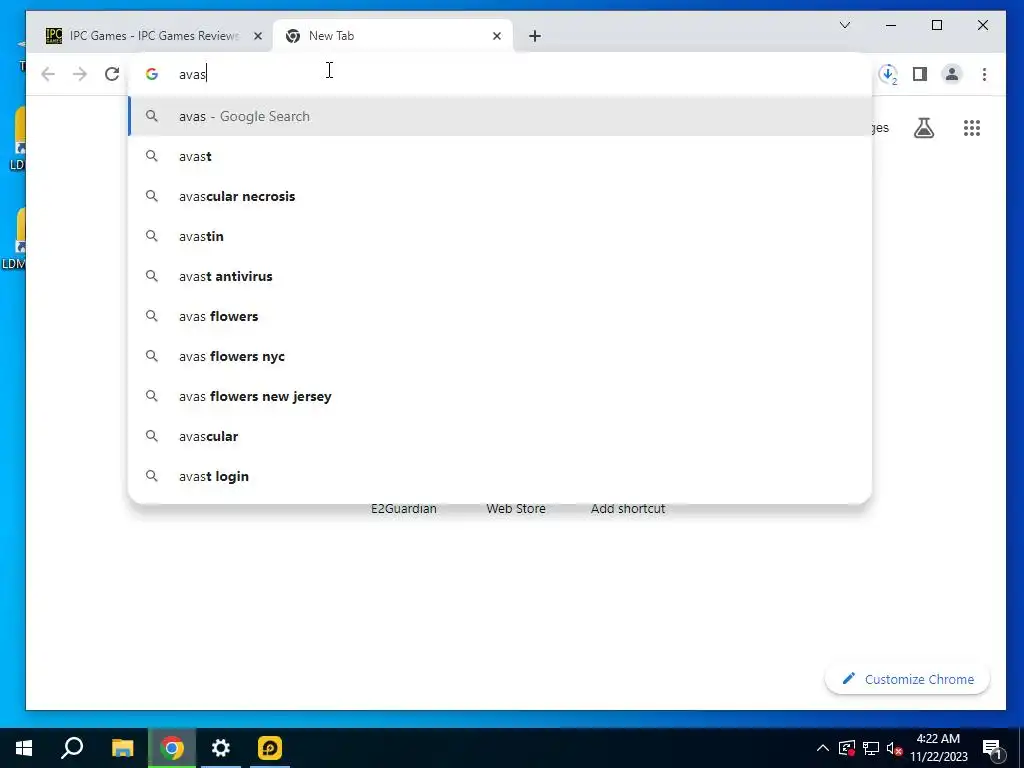Select the 'avastin' suggestion

click(x=500, y=236)
